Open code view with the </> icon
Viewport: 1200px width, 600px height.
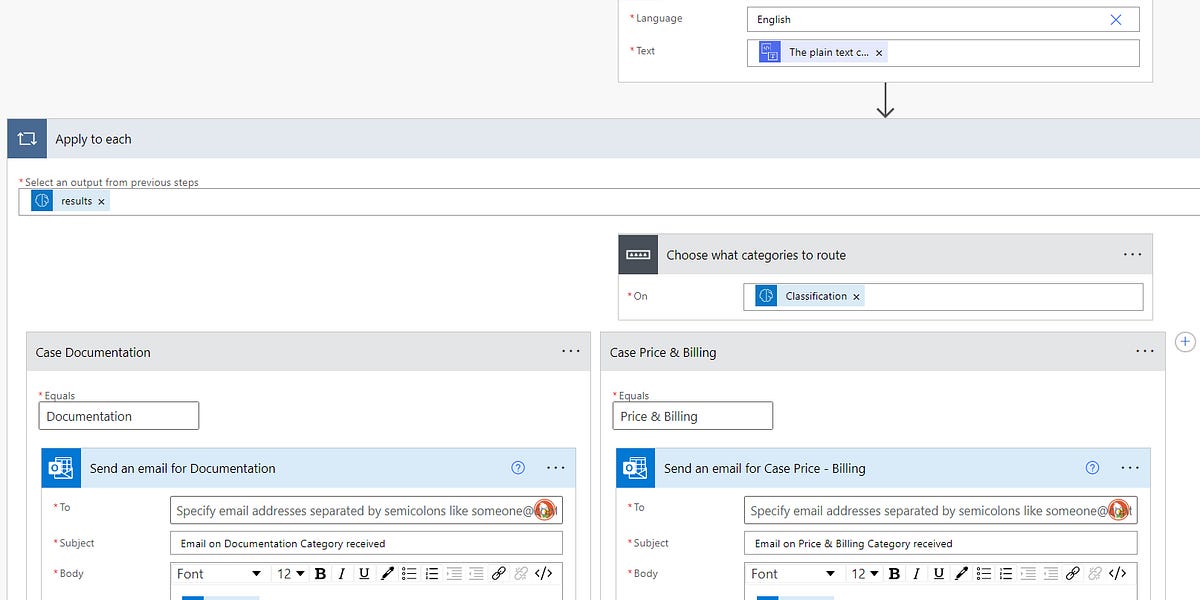point(543,573)
